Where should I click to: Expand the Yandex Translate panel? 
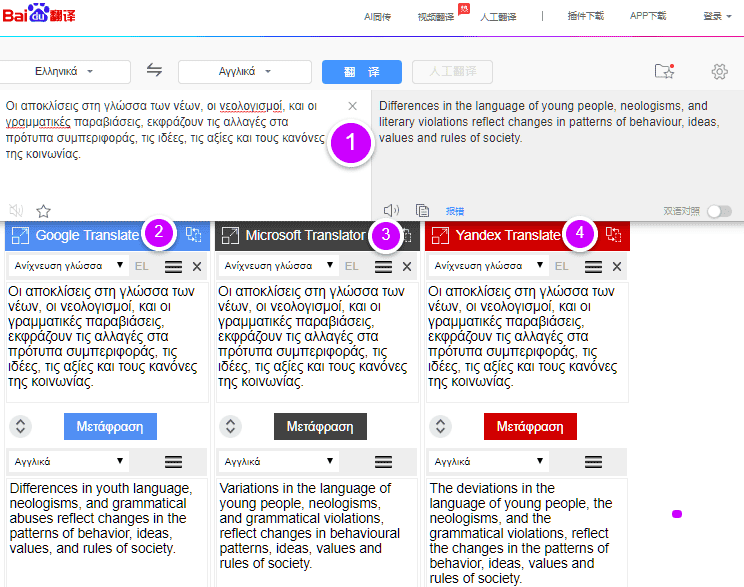(440, 235)
